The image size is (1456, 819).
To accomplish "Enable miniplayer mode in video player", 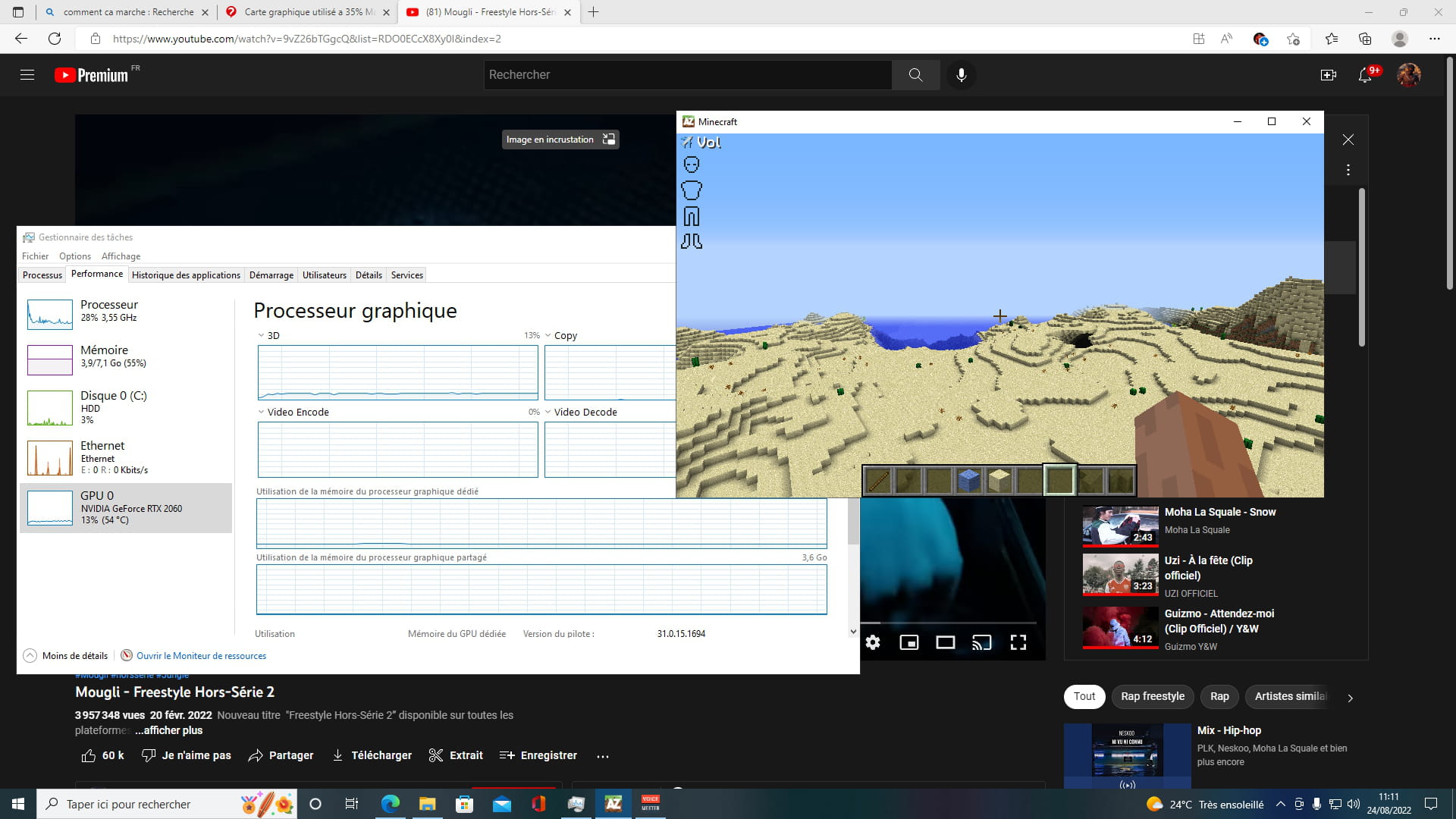I will pos(908,642).
